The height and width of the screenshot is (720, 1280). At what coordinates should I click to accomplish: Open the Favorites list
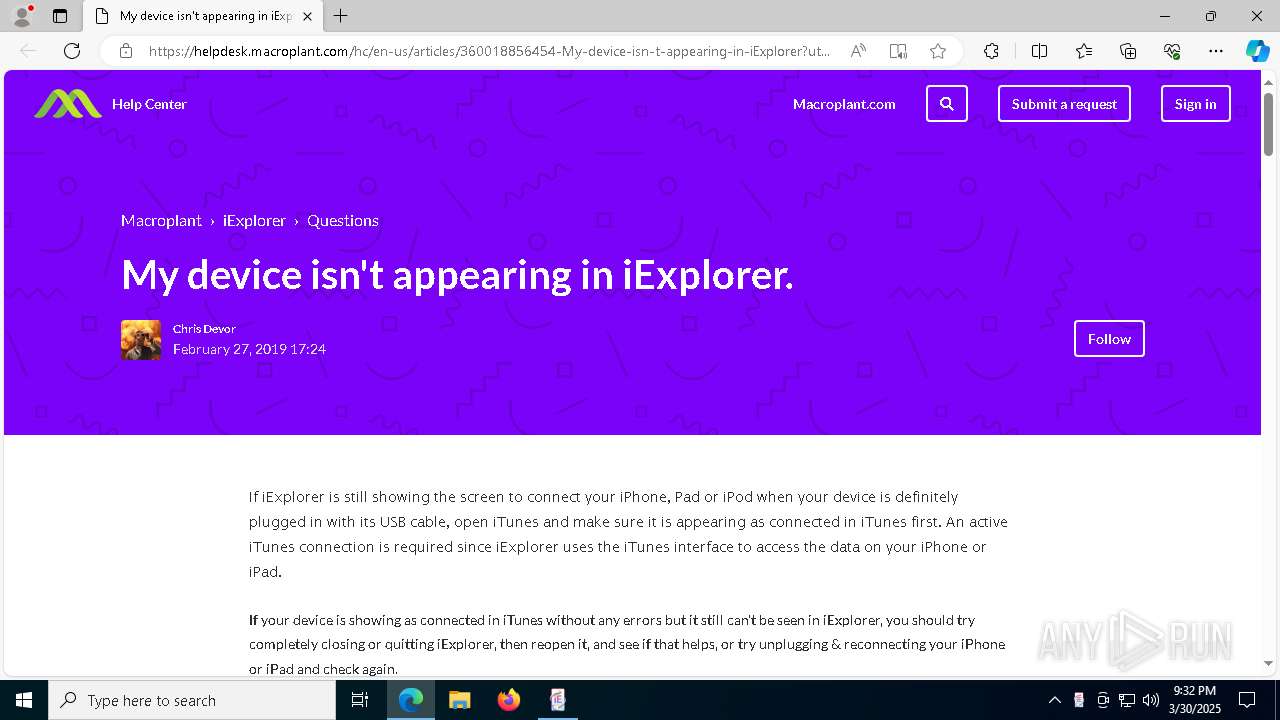(x=1084, y=51)
